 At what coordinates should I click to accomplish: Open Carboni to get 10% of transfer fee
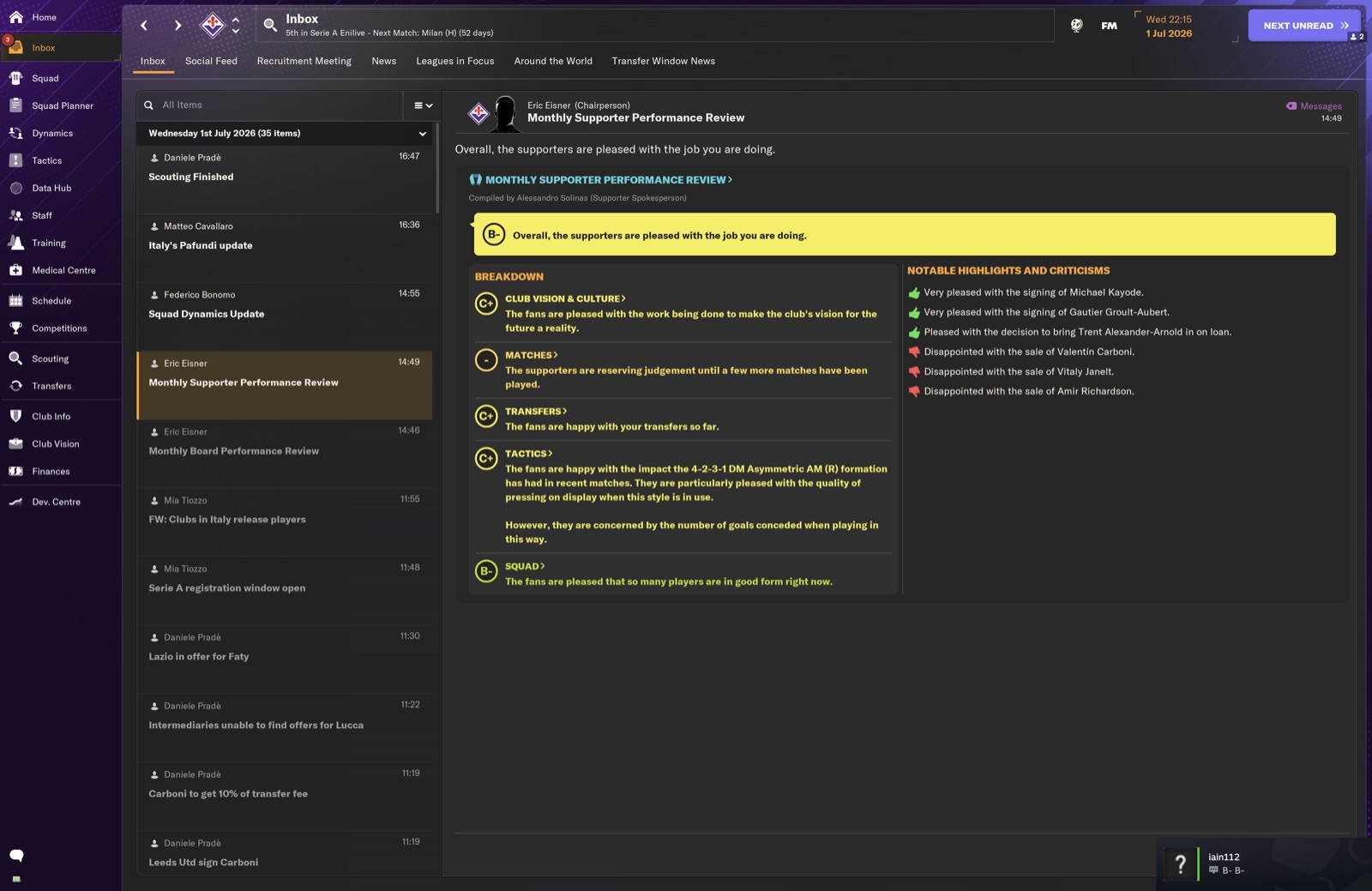pos(285,797)
